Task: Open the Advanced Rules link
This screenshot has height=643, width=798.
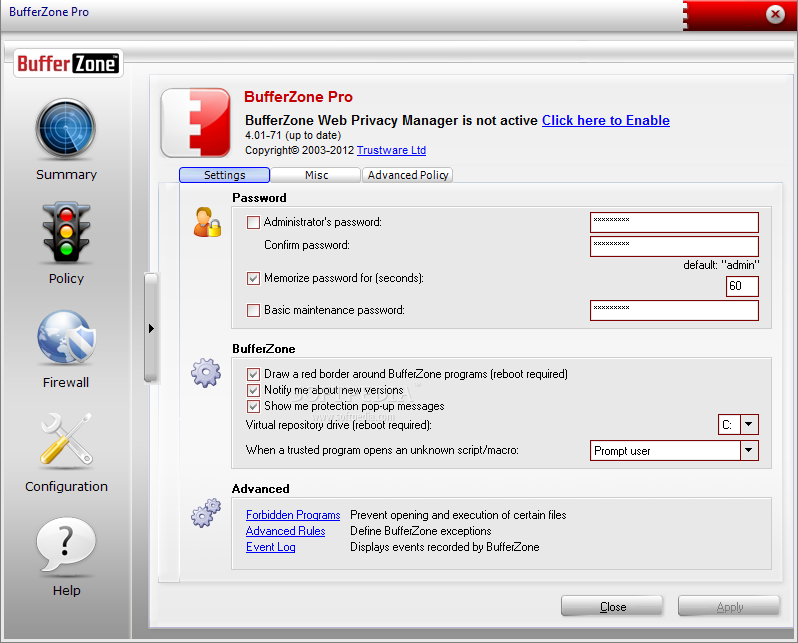Action: 286,531
